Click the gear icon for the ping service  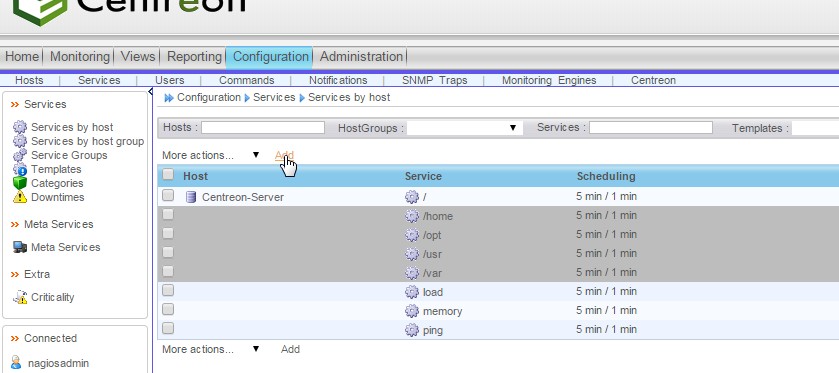[x=411, y=330]
